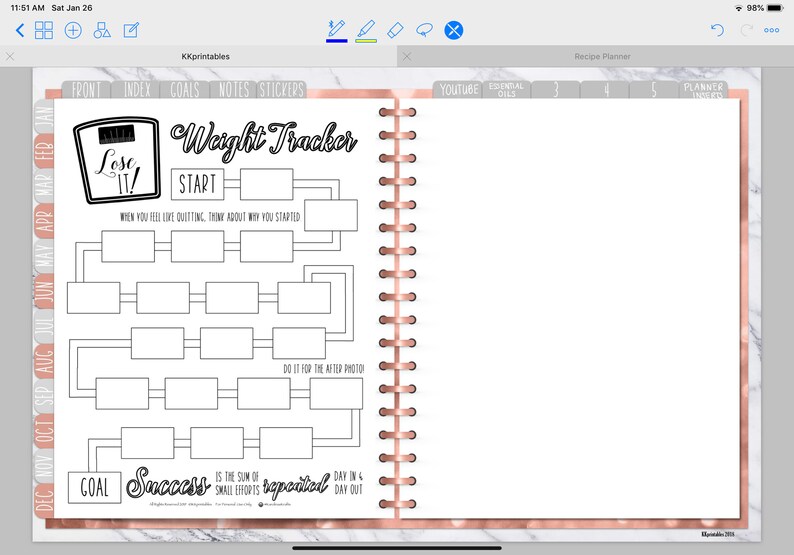Jump to the APR month tab

click(45, 221)
